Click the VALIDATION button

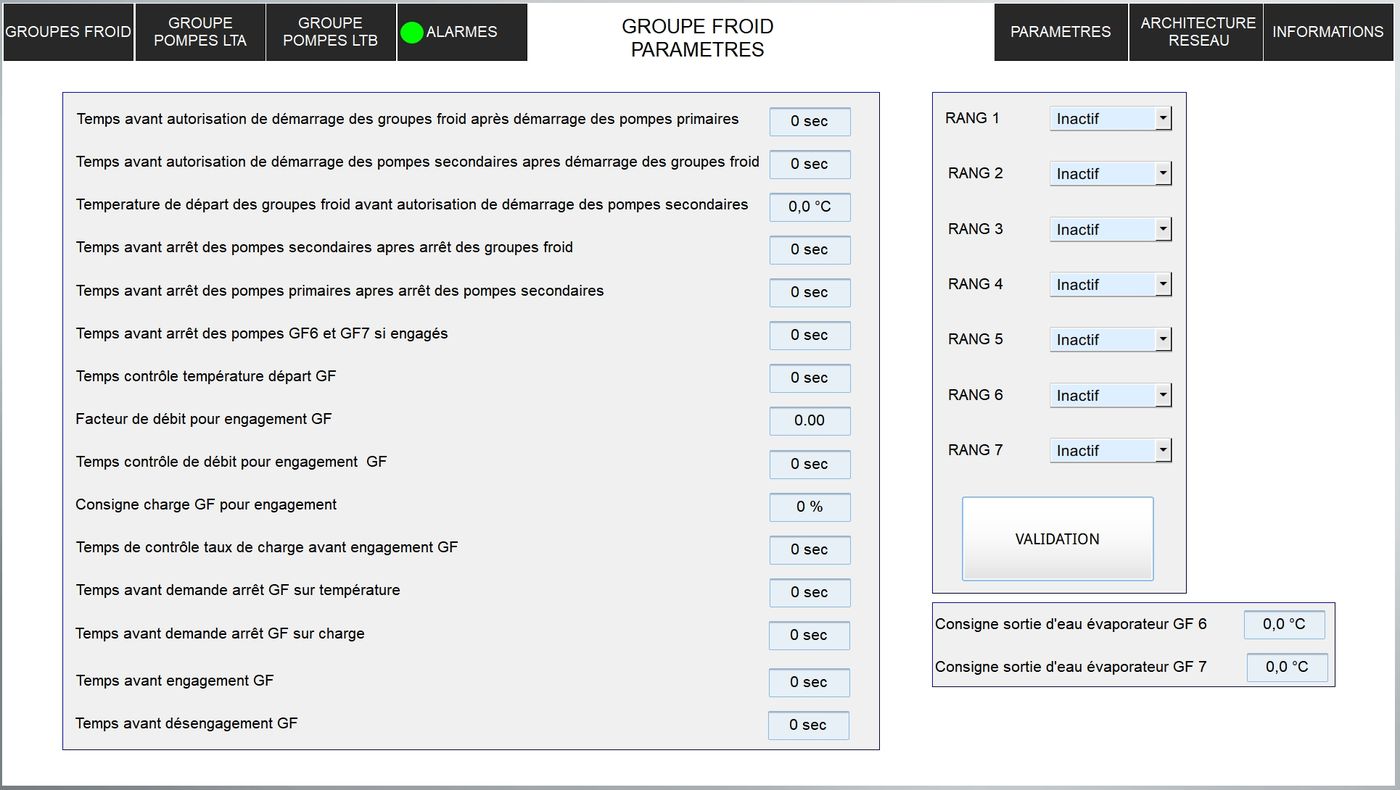click(x=1058, y=539)
